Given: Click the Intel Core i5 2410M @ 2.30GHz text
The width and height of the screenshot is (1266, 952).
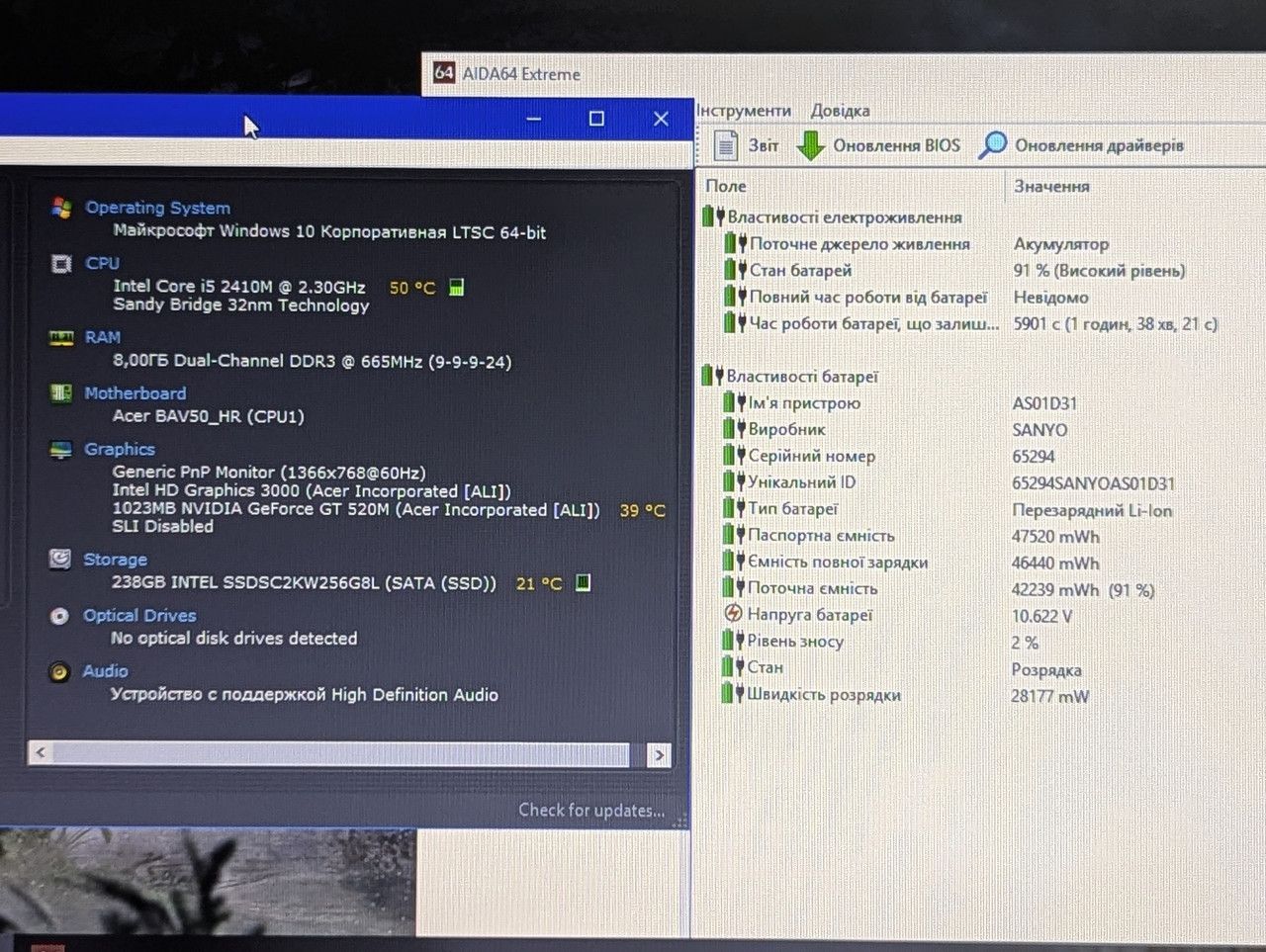Looking at the screenshot, I should [x=239, y=287].
